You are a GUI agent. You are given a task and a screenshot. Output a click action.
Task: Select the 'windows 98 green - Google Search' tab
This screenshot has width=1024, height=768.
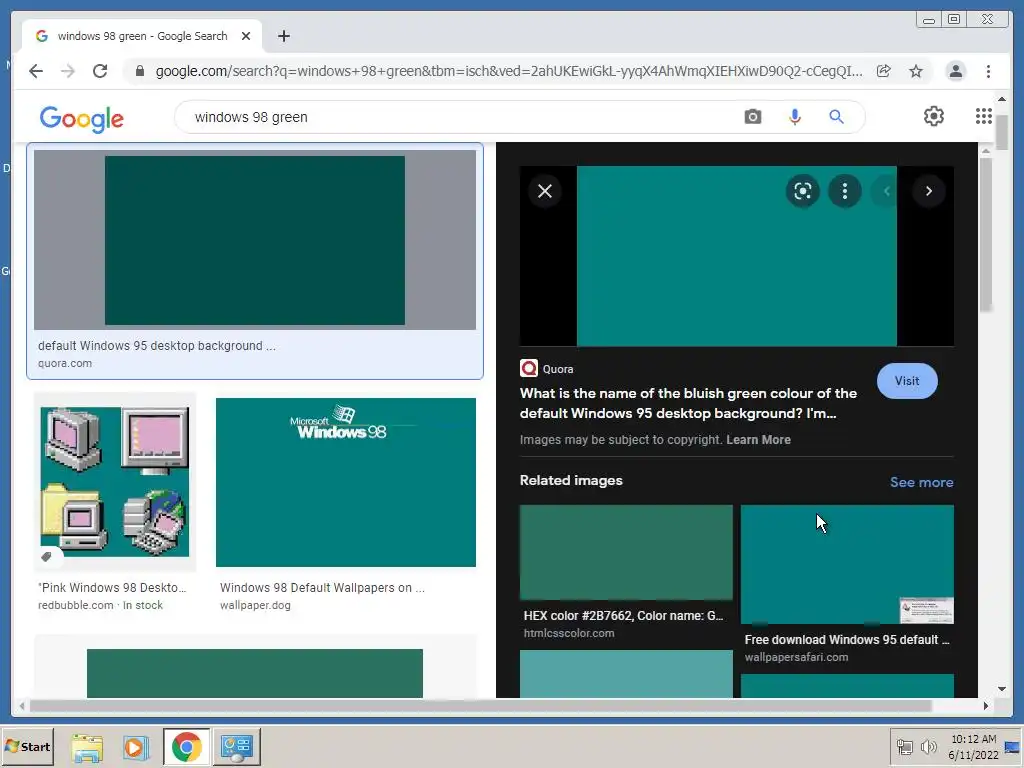142,36
